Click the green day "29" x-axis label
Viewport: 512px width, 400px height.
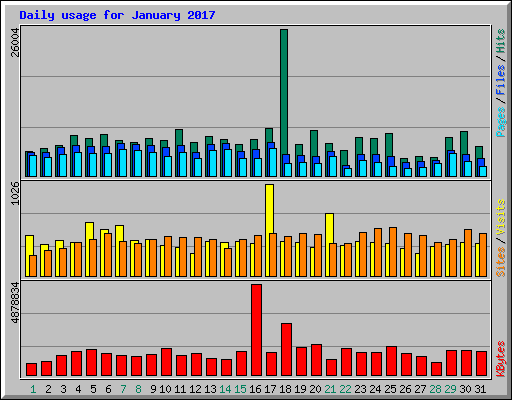point(450,389)
